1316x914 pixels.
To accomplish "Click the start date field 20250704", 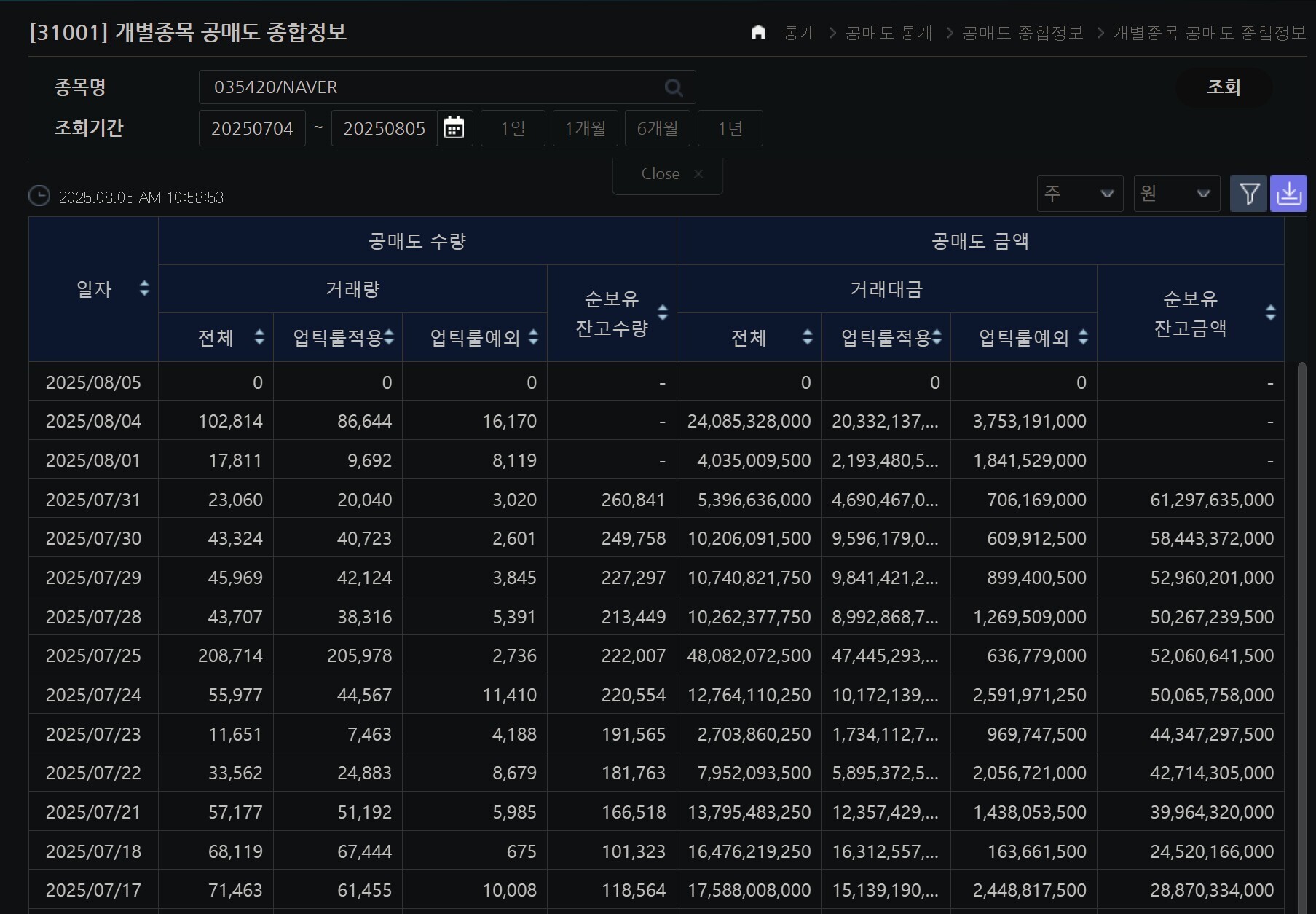I will [x=252, y=129].
